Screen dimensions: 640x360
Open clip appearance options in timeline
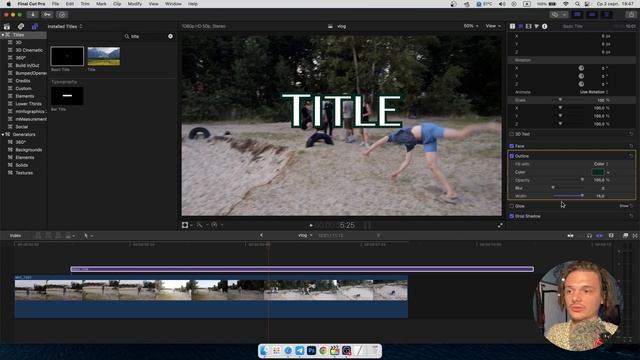[x=611, y=236]
